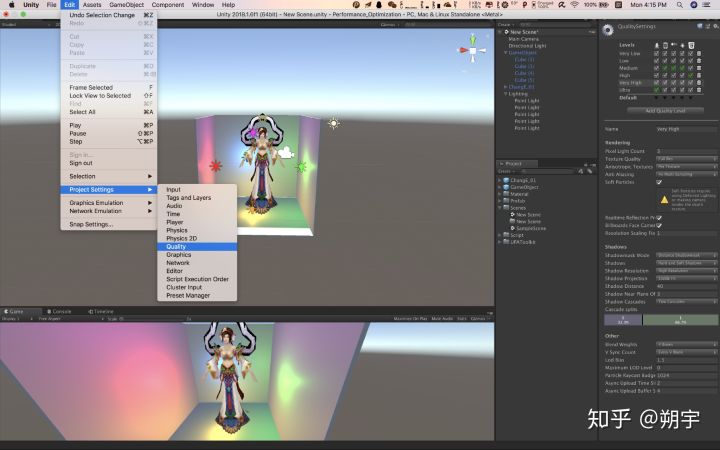Click Preset Manager menu entry
This screenshot has height=450, width=720.
tap(197, 295)
